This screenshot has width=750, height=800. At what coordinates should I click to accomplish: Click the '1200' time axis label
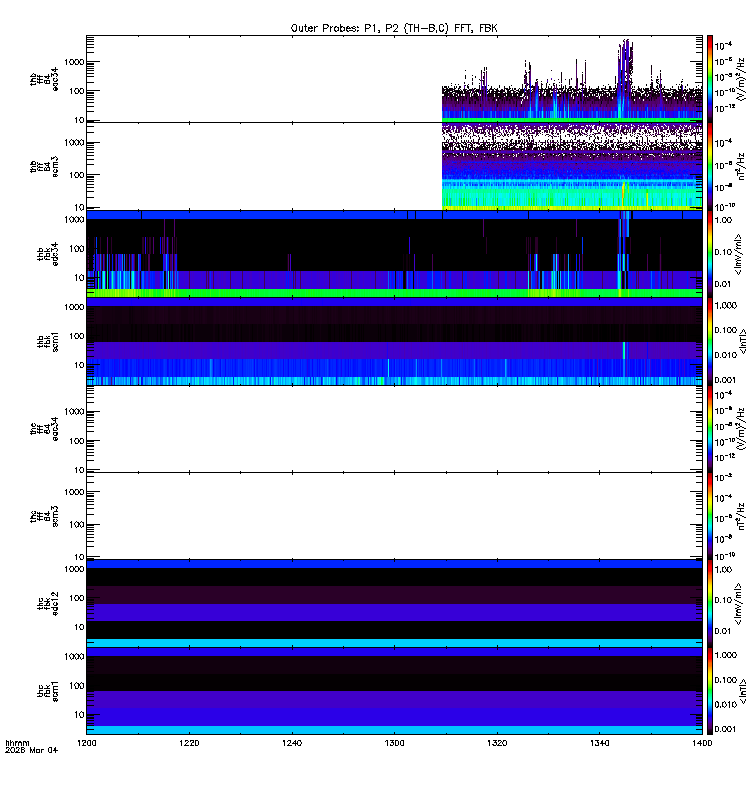pos(86,743)
